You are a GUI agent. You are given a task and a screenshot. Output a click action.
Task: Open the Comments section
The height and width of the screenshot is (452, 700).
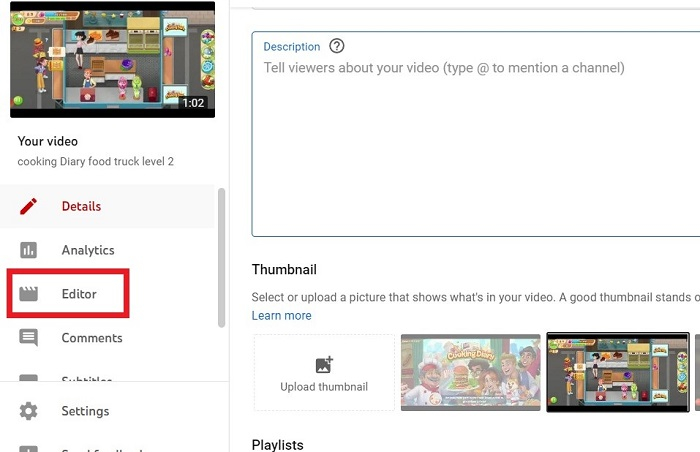pyautogui.click(x=92, y=338)
